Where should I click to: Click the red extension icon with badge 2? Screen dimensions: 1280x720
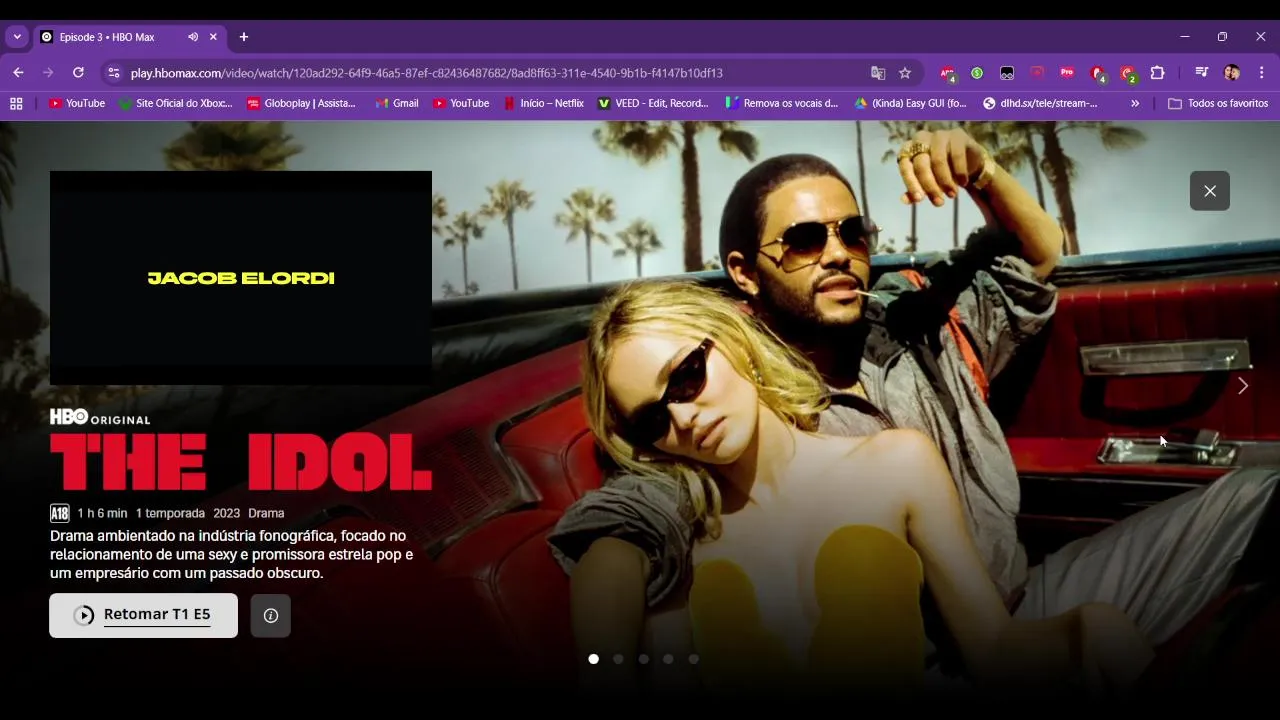pos(1128,73)
